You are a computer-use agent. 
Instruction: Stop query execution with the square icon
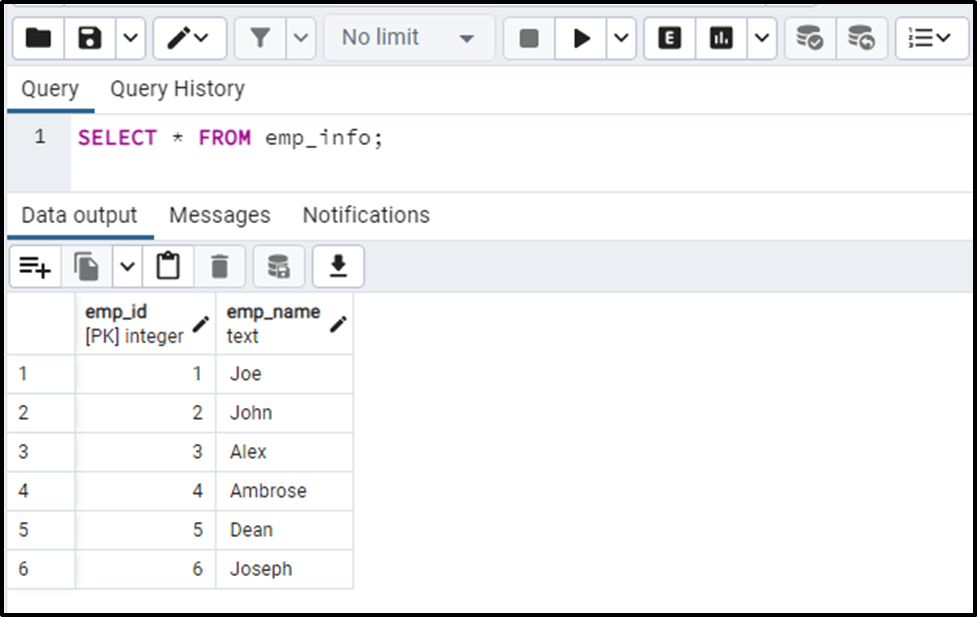[x=529, y=38]
